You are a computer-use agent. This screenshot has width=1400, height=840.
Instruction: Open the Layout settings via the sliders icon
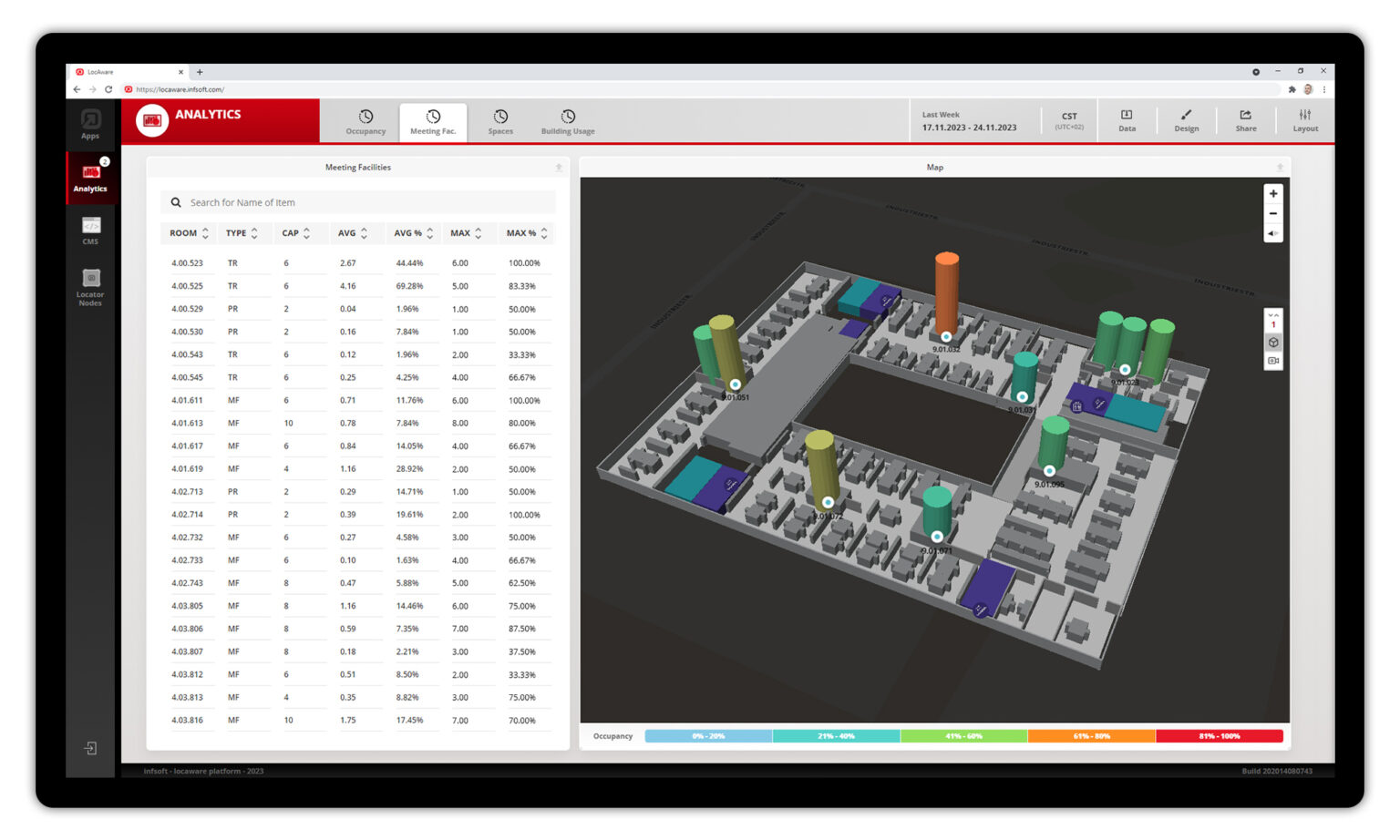(x=1305, y=121)
